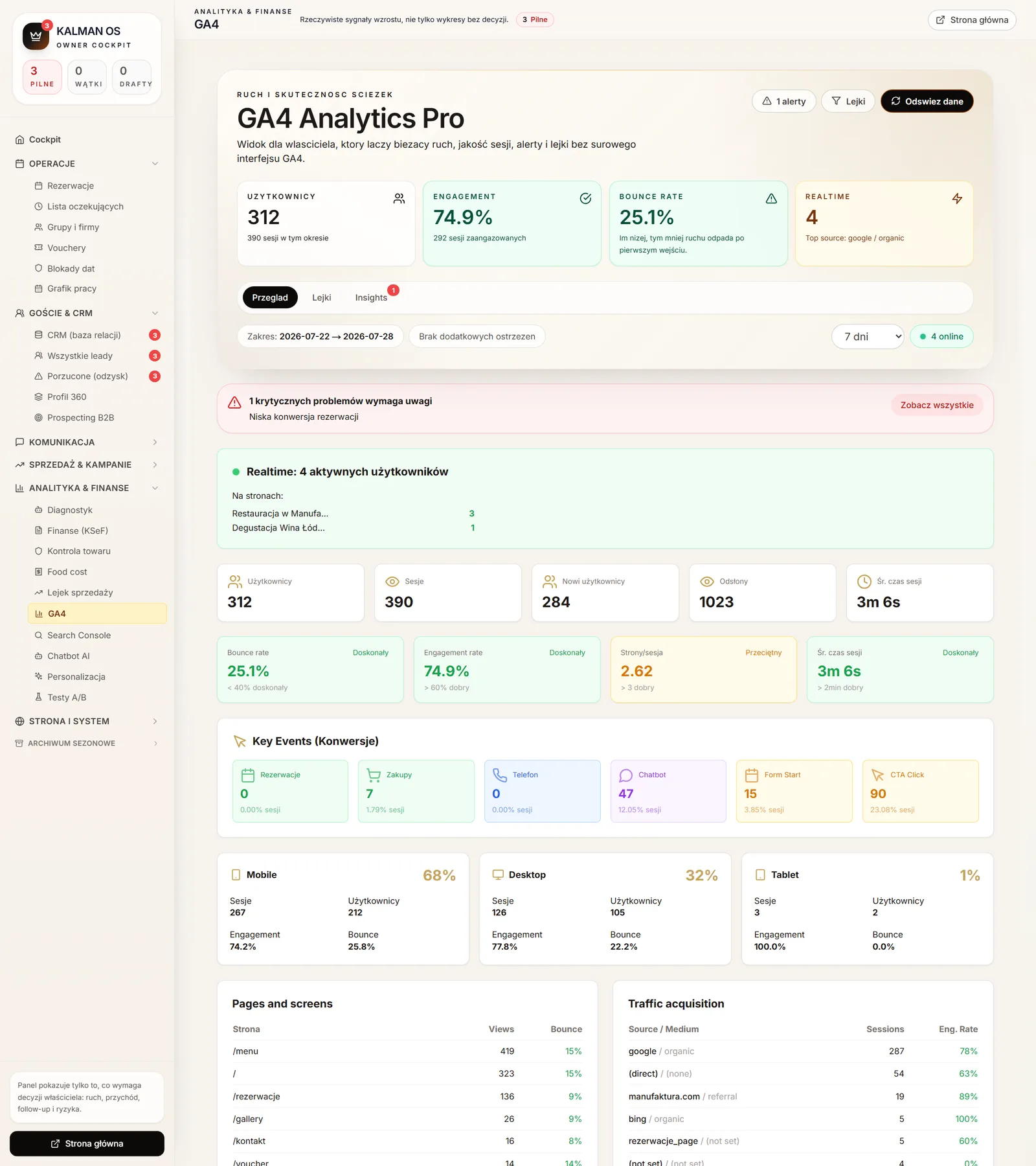Switch to the Lejki tab
This screenshot has width=1036, height=1166.
[322, 298]
